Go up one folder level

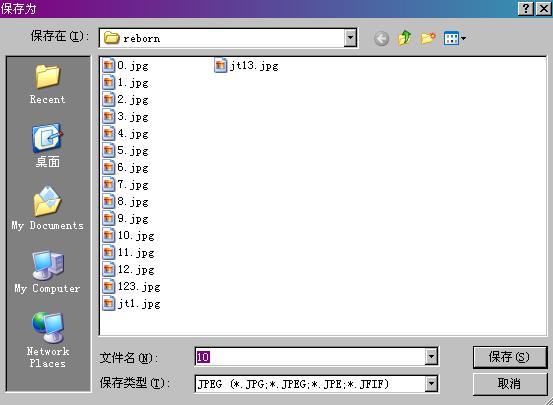pos(405,38)
